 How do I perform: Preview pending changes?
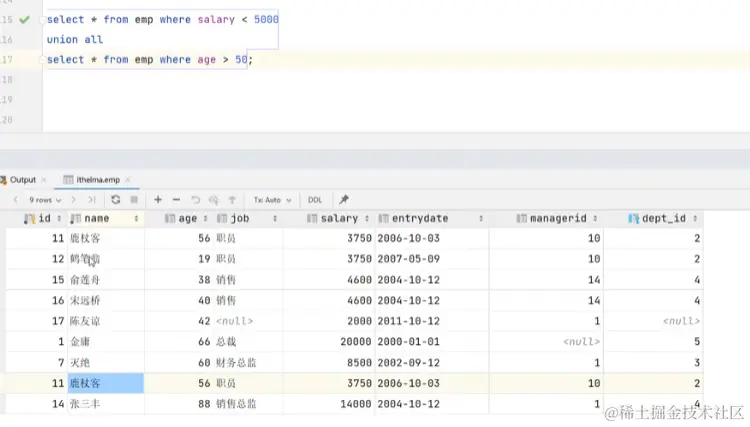click(x=214, y=200)
